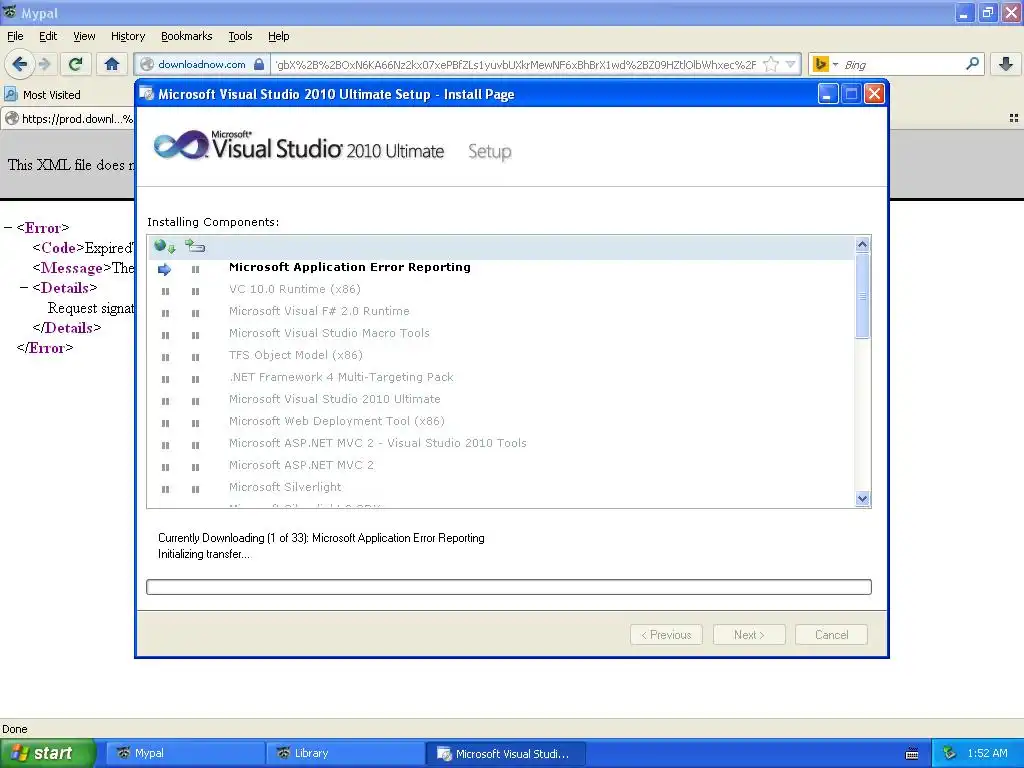Click component list scroll up arrow

862,245
